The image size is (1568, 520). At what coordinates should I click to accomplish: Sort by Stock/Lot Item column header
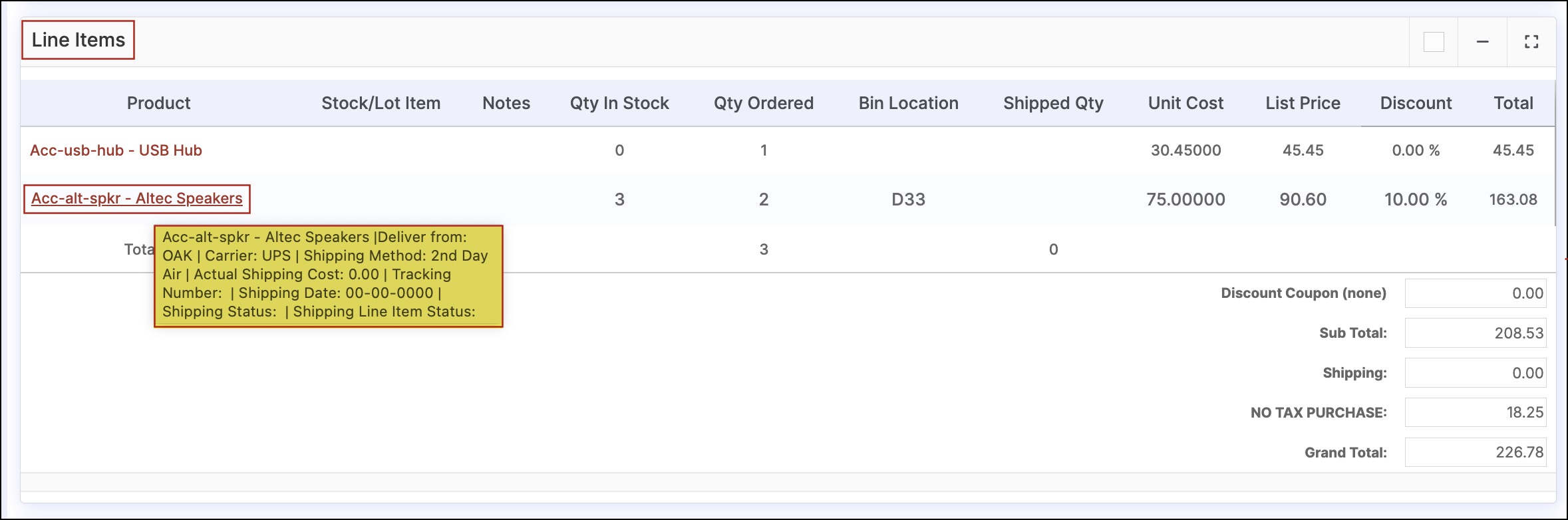tap(381, 103)
